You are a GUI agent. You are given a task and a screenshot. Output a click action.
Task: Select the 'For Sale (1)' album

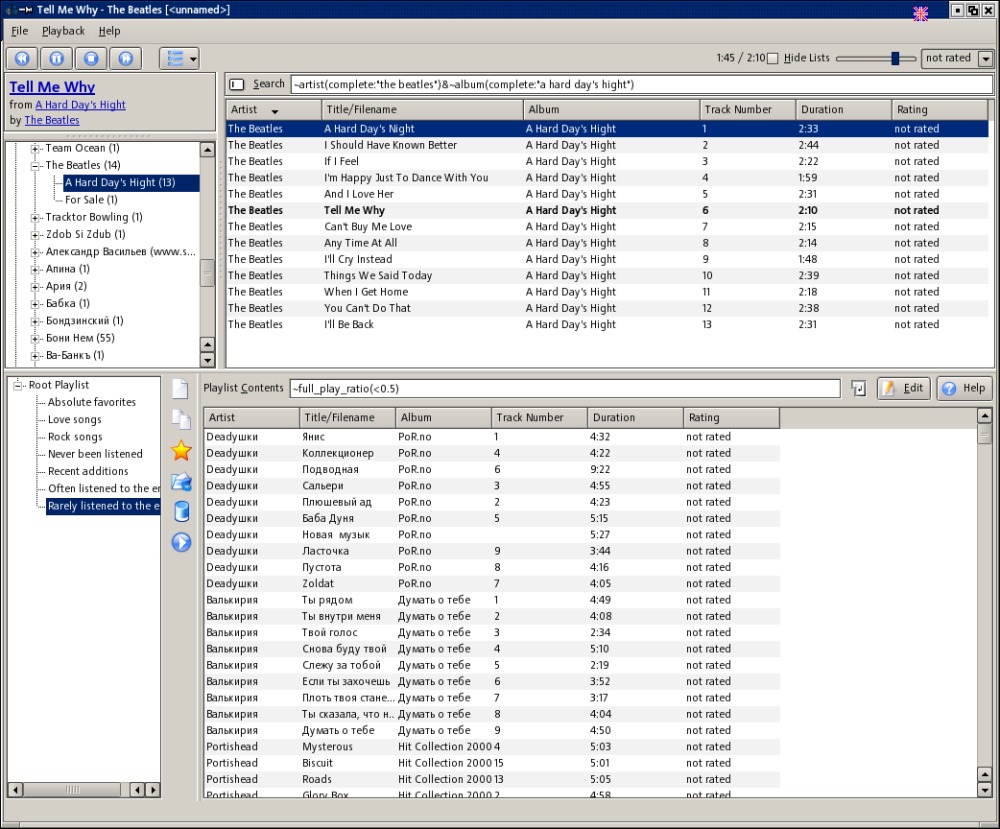click(91, 200)
